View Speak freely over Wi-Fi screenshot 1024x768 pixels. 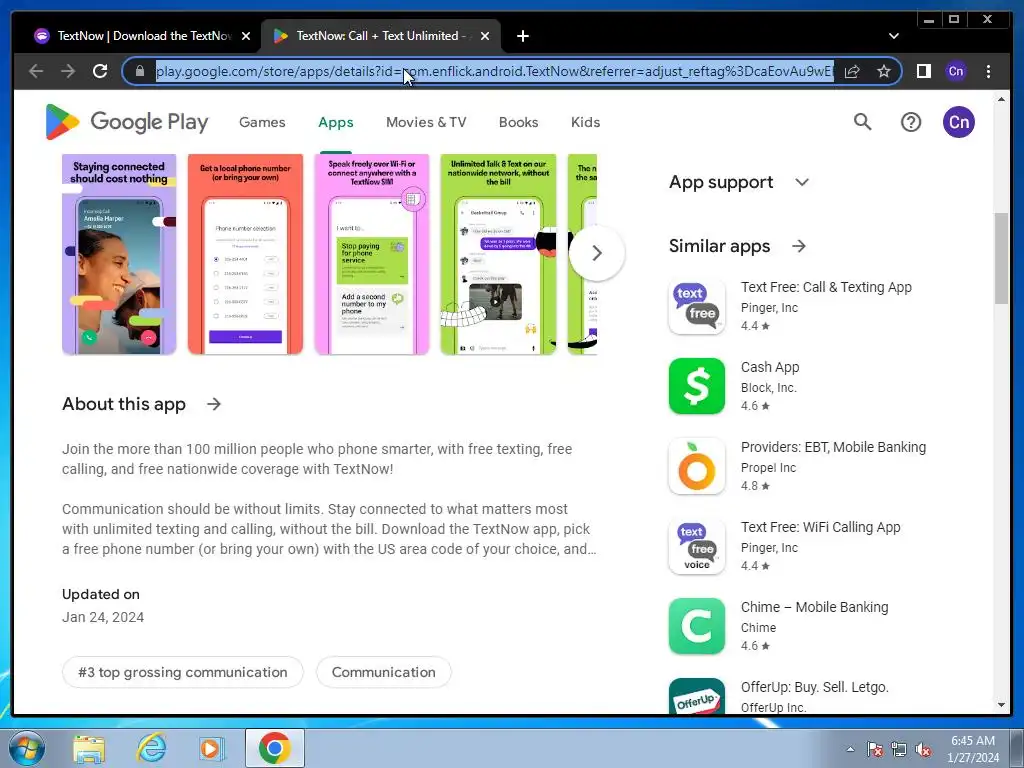click(x=372, y=254)
